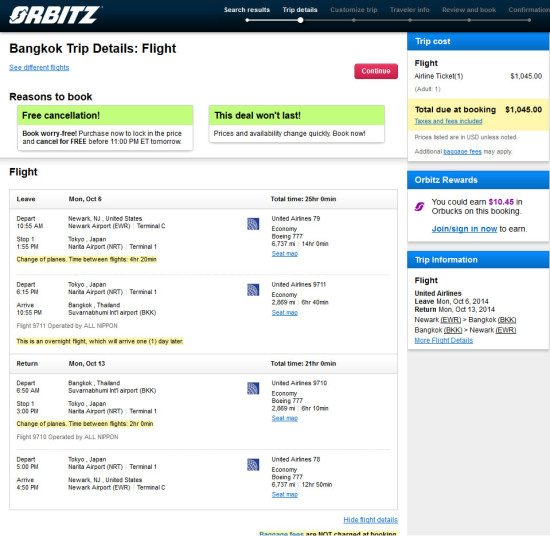Open Seat map for United Airlines 79

(x=284, y=254)
